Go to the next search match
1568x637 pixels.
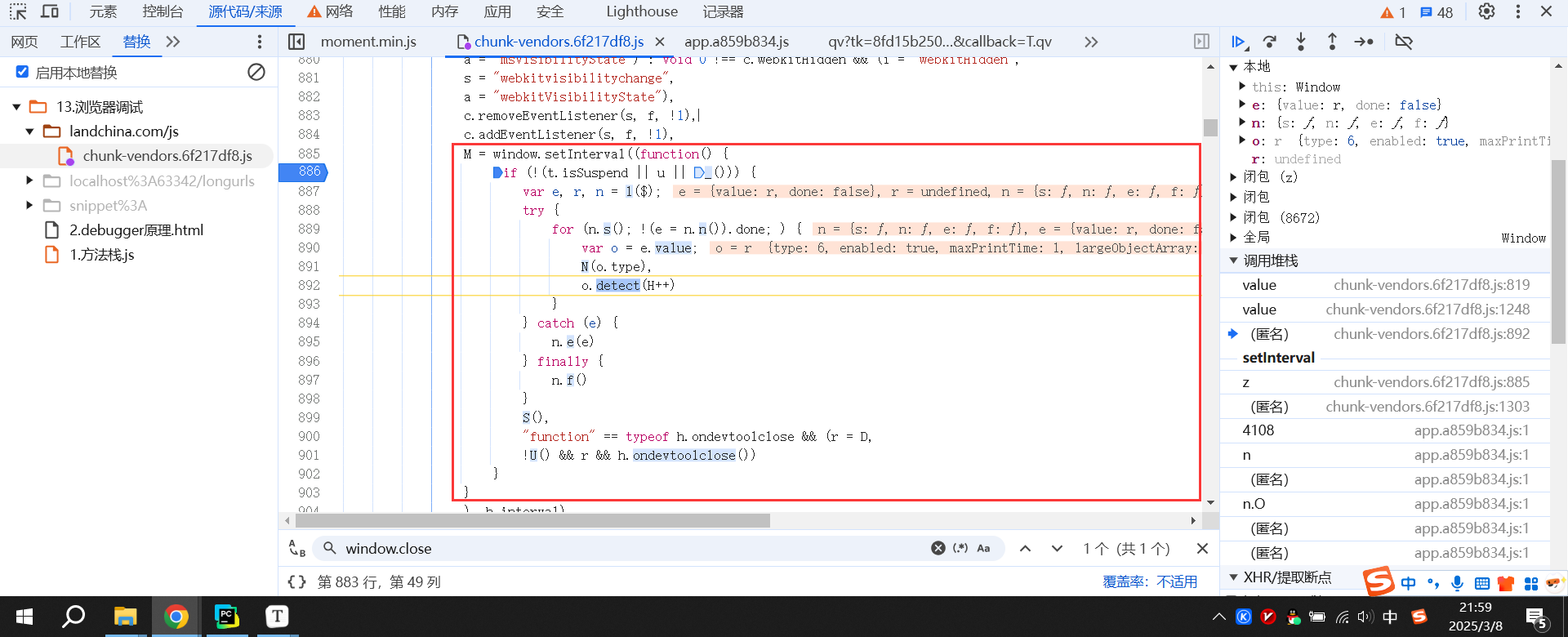1057,548
